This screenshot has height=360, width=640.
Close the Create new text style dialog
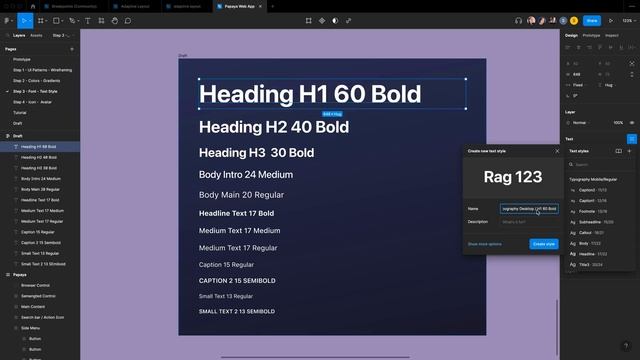(x=557, y=151)
